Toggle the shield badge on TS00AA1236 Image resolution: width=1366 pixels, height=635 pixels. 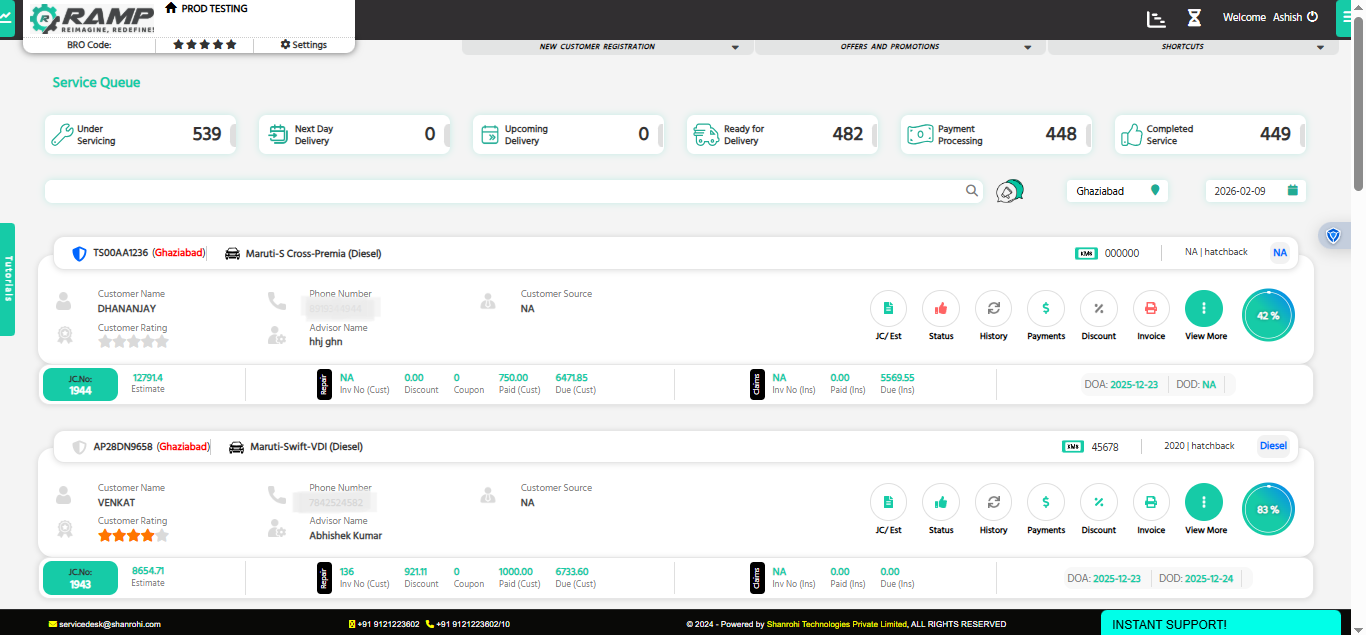[x=79, y=253]
